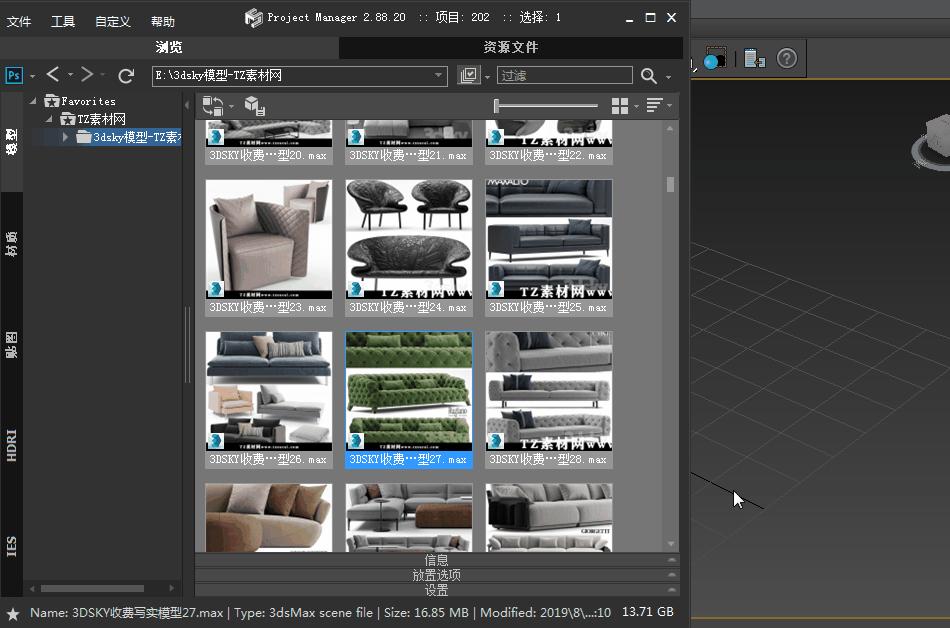950x628 pixels.
Task: Open the 贴图 (maps) category panel
Action: [12, 345]
